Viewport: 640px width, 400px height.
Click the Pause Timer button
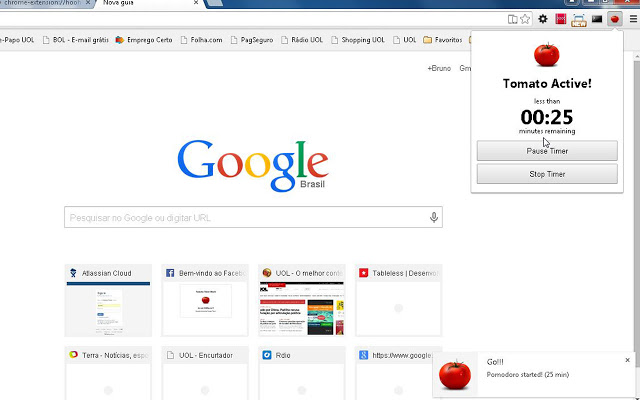[547, 151]
